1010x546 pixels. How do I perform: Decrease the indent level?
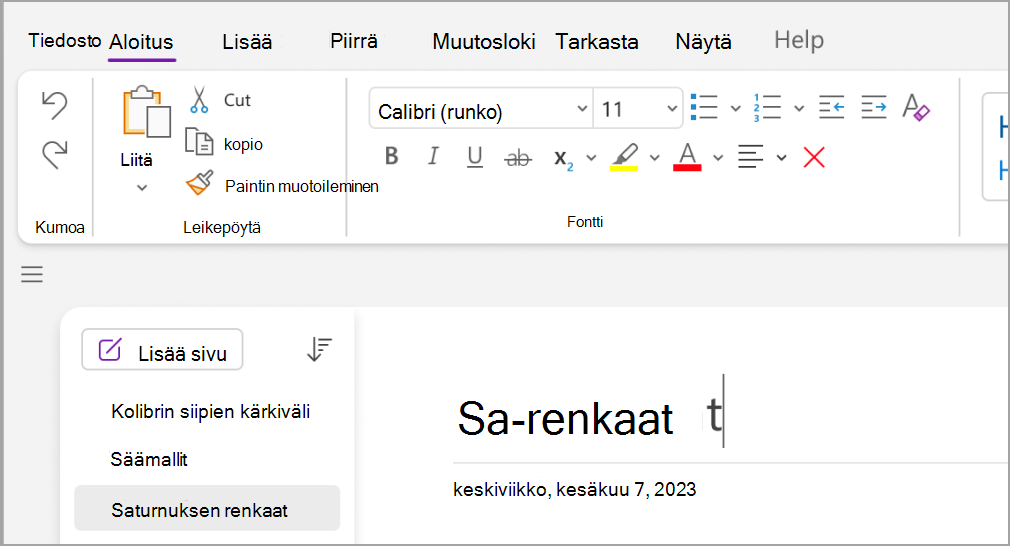point(832,107)
